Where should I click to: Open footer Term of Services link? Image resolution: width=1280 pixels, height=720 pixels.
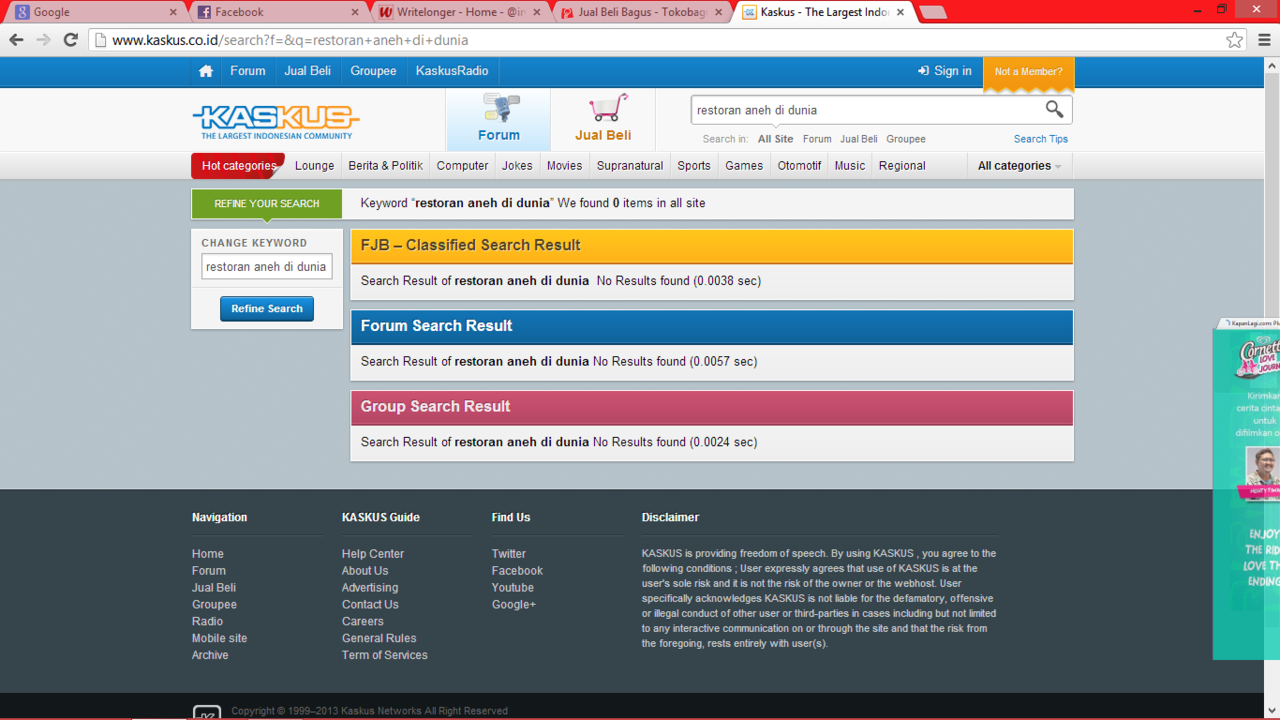click(x=384, y=655)
